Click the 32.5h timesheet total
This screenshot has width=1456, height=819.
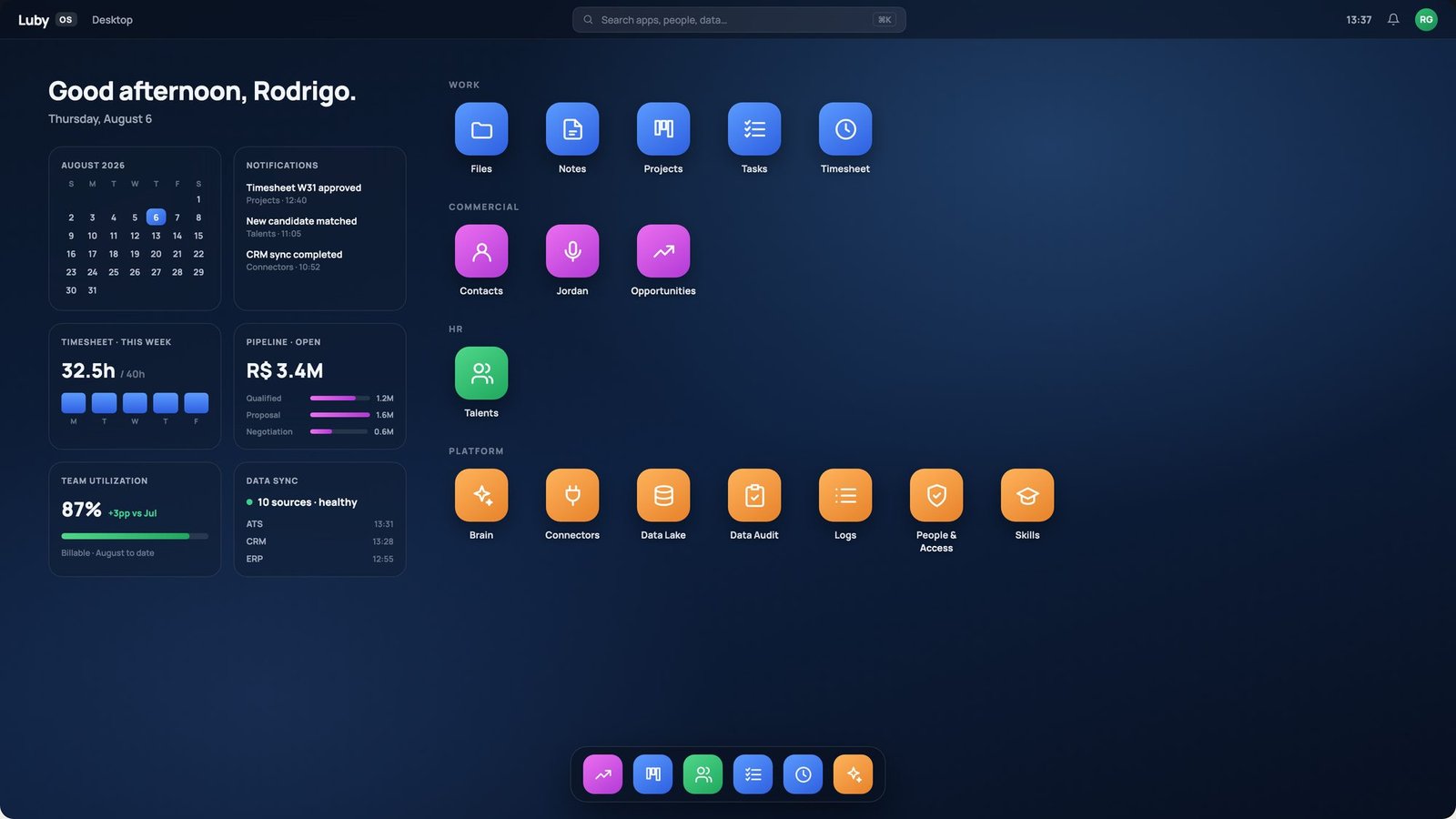pyautogui.click(x=88, y=371)
